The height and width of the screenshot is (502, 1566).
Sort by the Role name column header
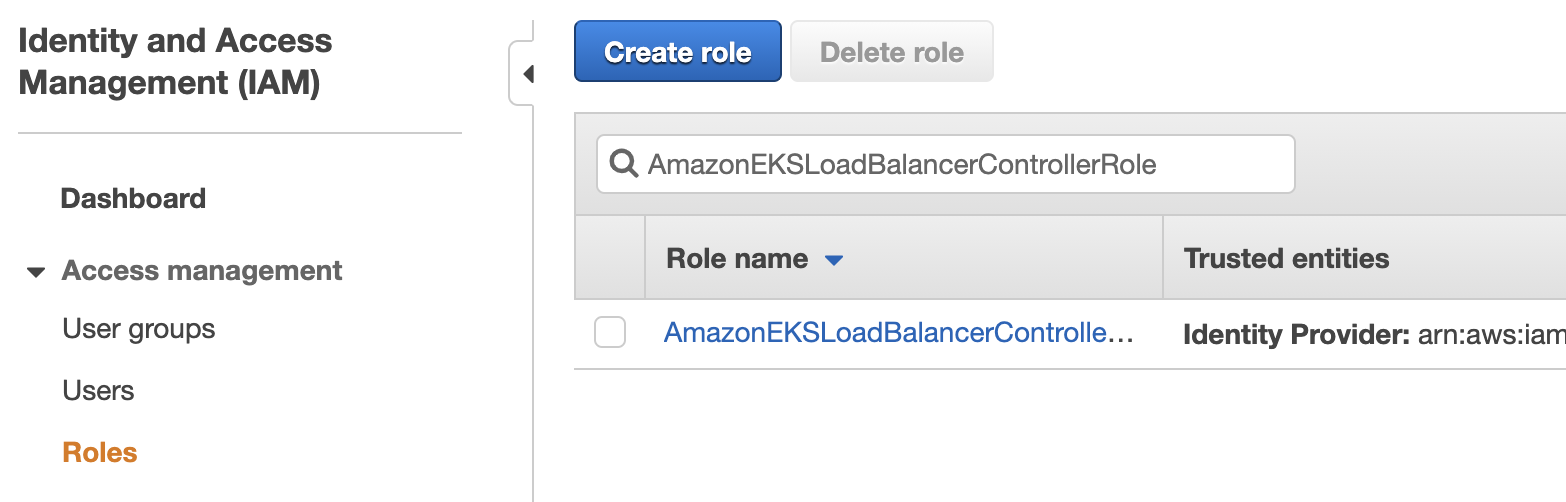(737, 259)
